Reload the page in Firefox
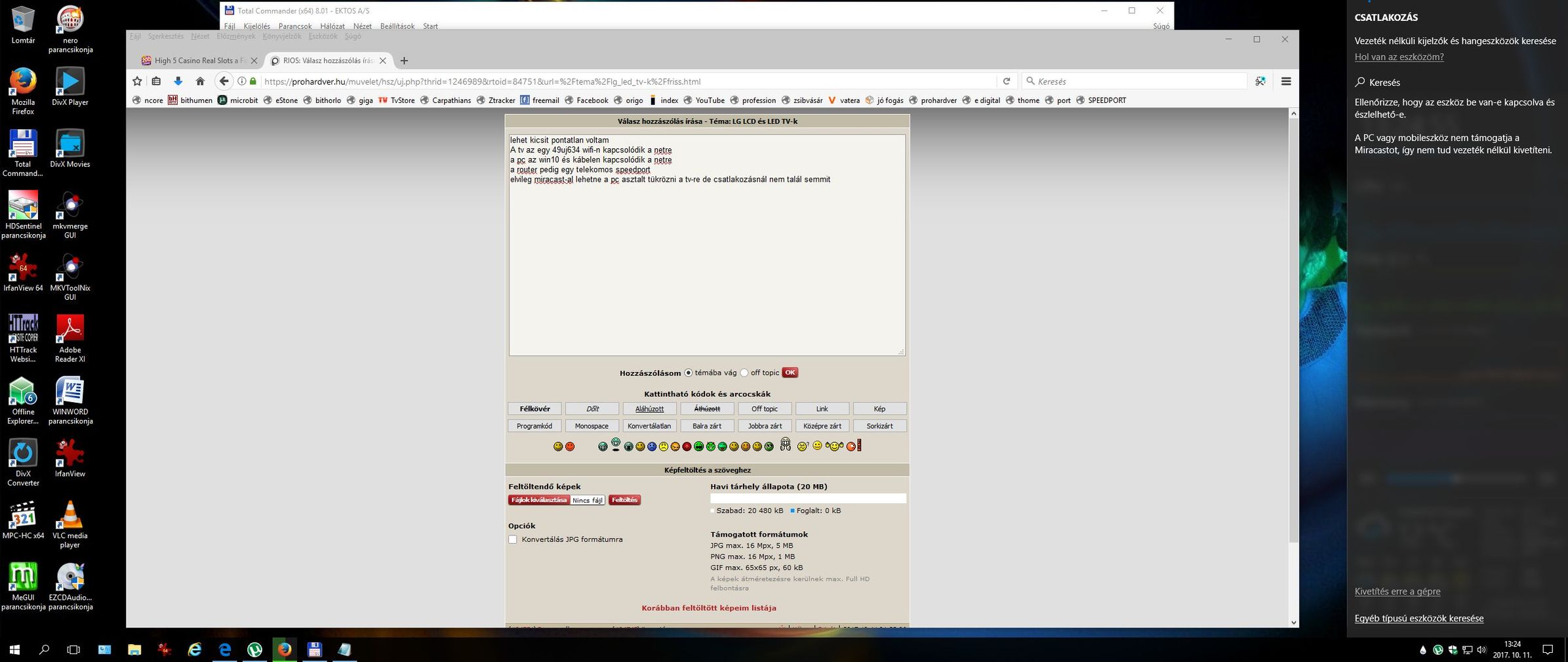Screen dimensions: 1568x662 point(1007,81)
